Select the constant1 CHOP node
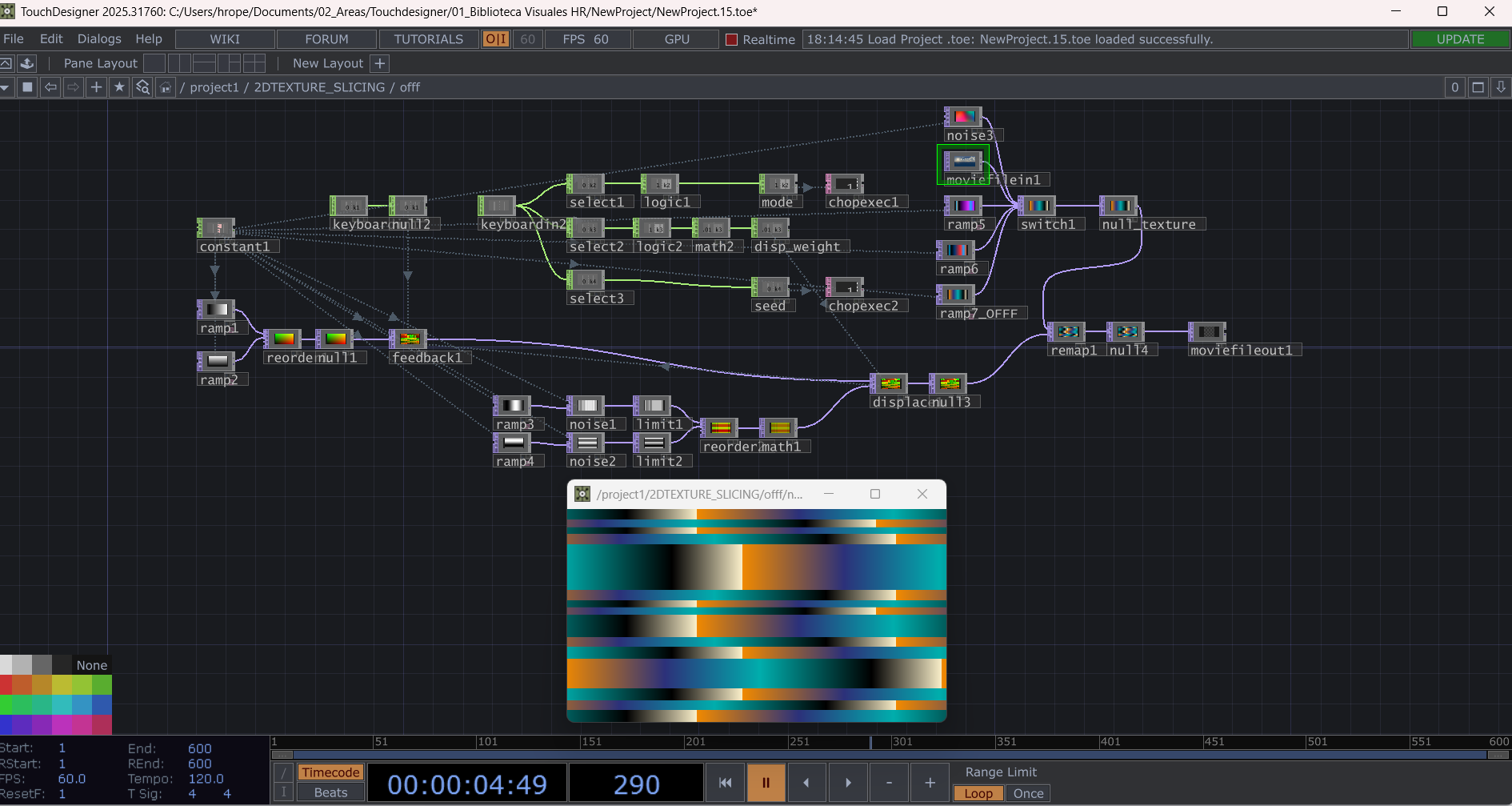 click(x=217, y=228)
